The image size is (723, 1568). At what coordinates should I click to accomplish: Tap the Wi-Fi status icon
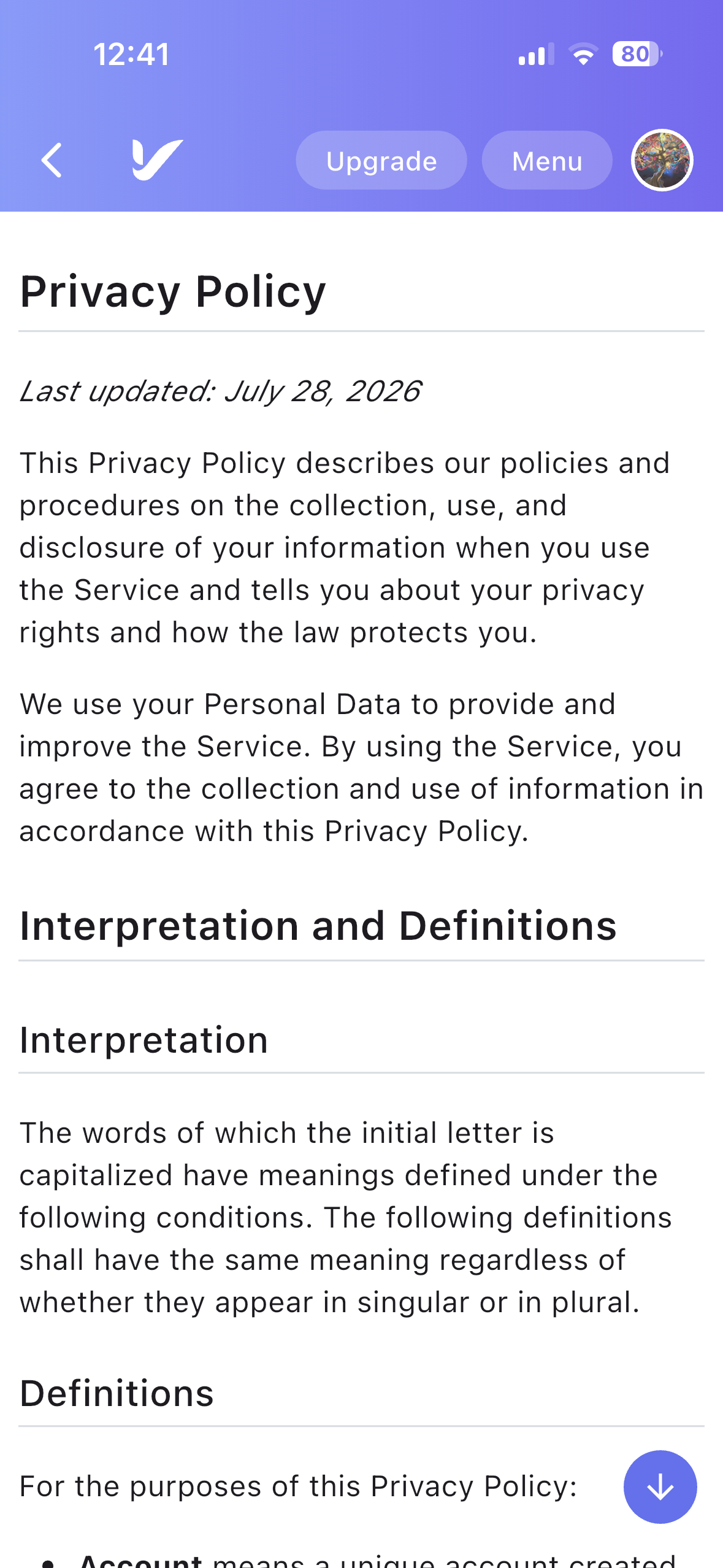pos(583,54)
